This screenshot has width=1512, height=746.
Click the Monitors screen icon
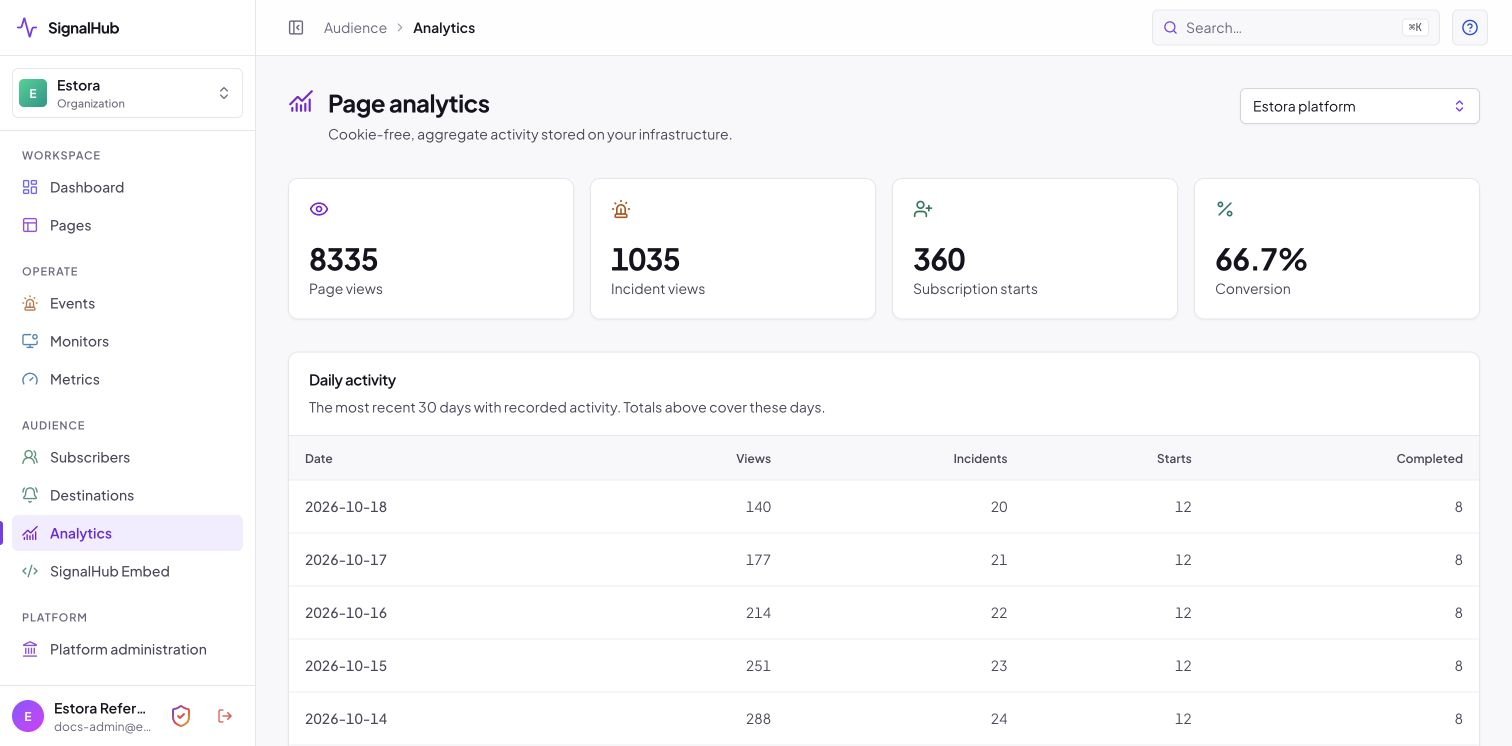pos(30,341)
